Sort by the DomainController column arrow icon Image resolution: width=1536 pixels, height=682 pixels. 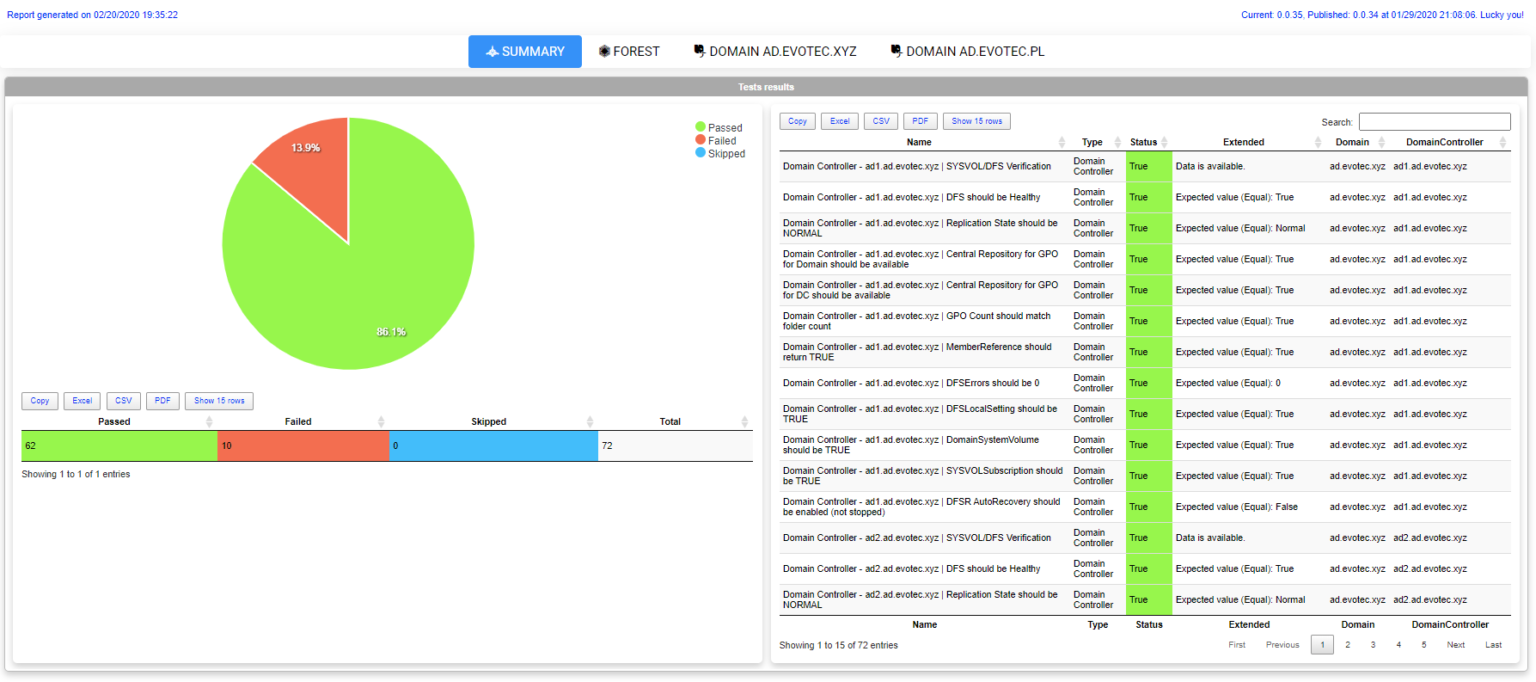[1502, 142]
